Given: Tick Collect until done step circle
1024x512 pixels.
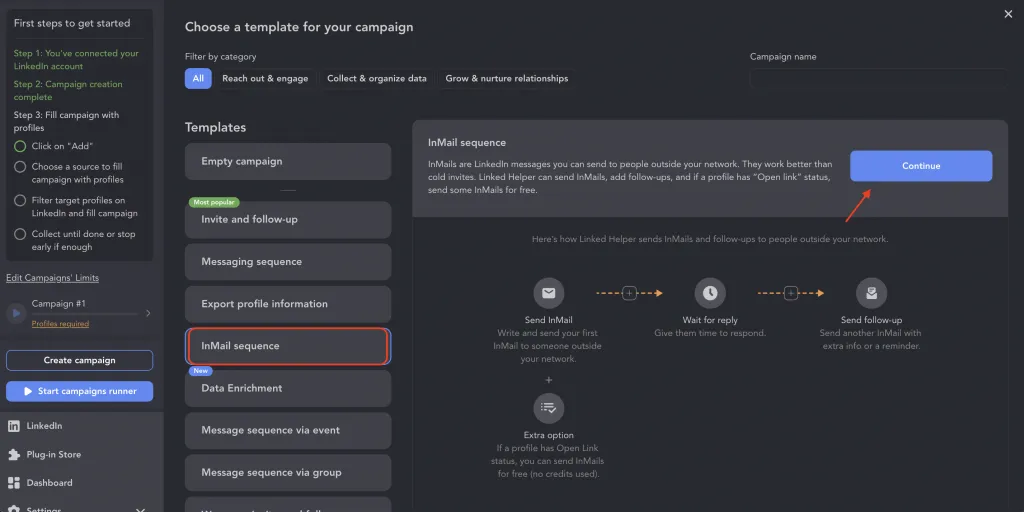Looking at the screenshot, I should pos(20,234).
